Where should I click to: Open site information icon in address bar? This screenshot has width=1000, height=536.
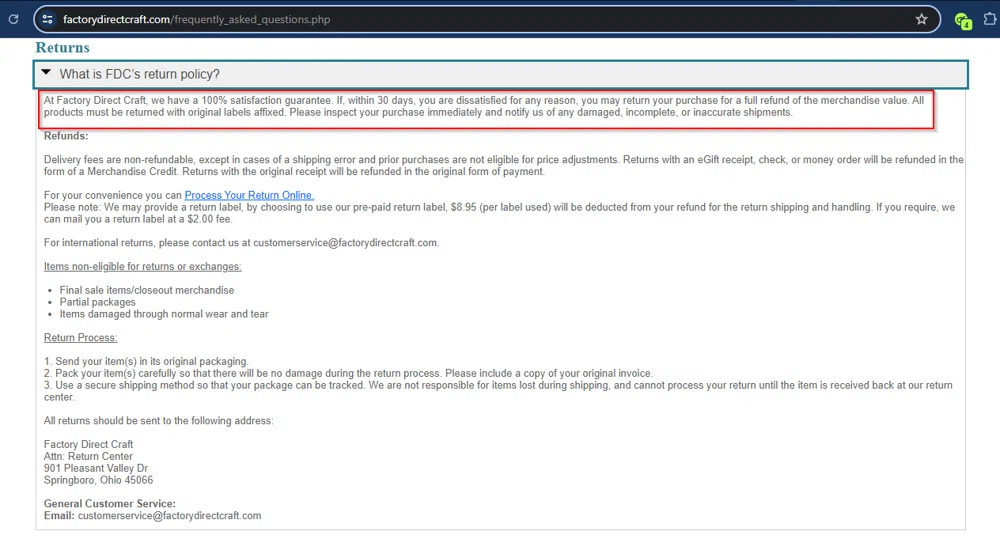click(47, 19)
